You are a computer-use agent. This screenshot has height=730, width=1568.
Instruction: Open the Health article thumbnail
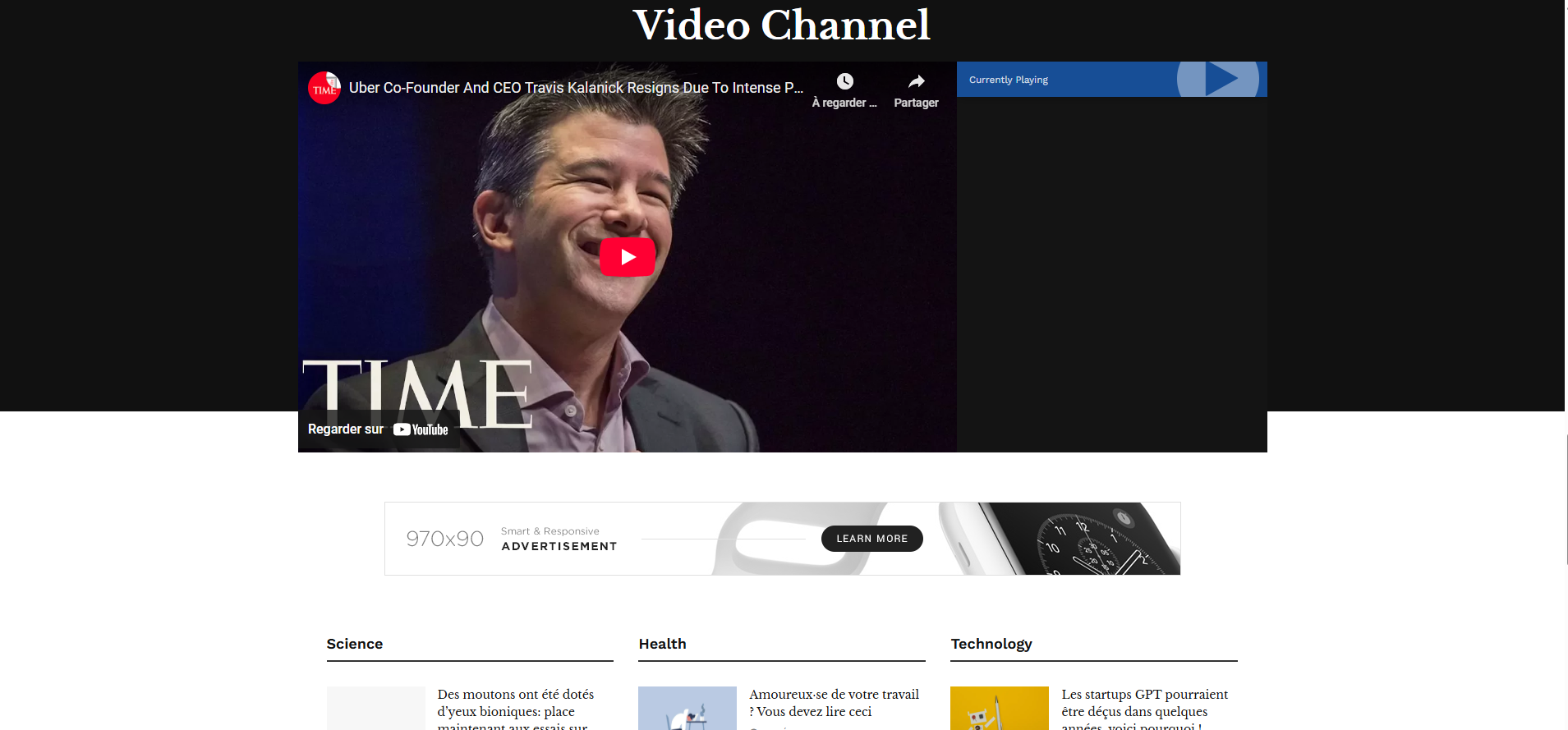point(687,709)
